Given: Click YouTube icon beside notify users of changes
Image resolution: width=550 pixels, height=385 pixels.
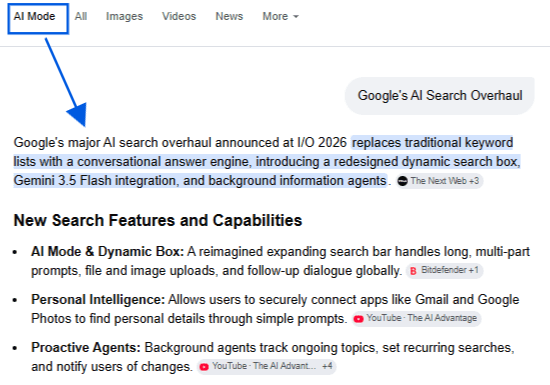Looking at the screenshot, I should click(204, 367).
